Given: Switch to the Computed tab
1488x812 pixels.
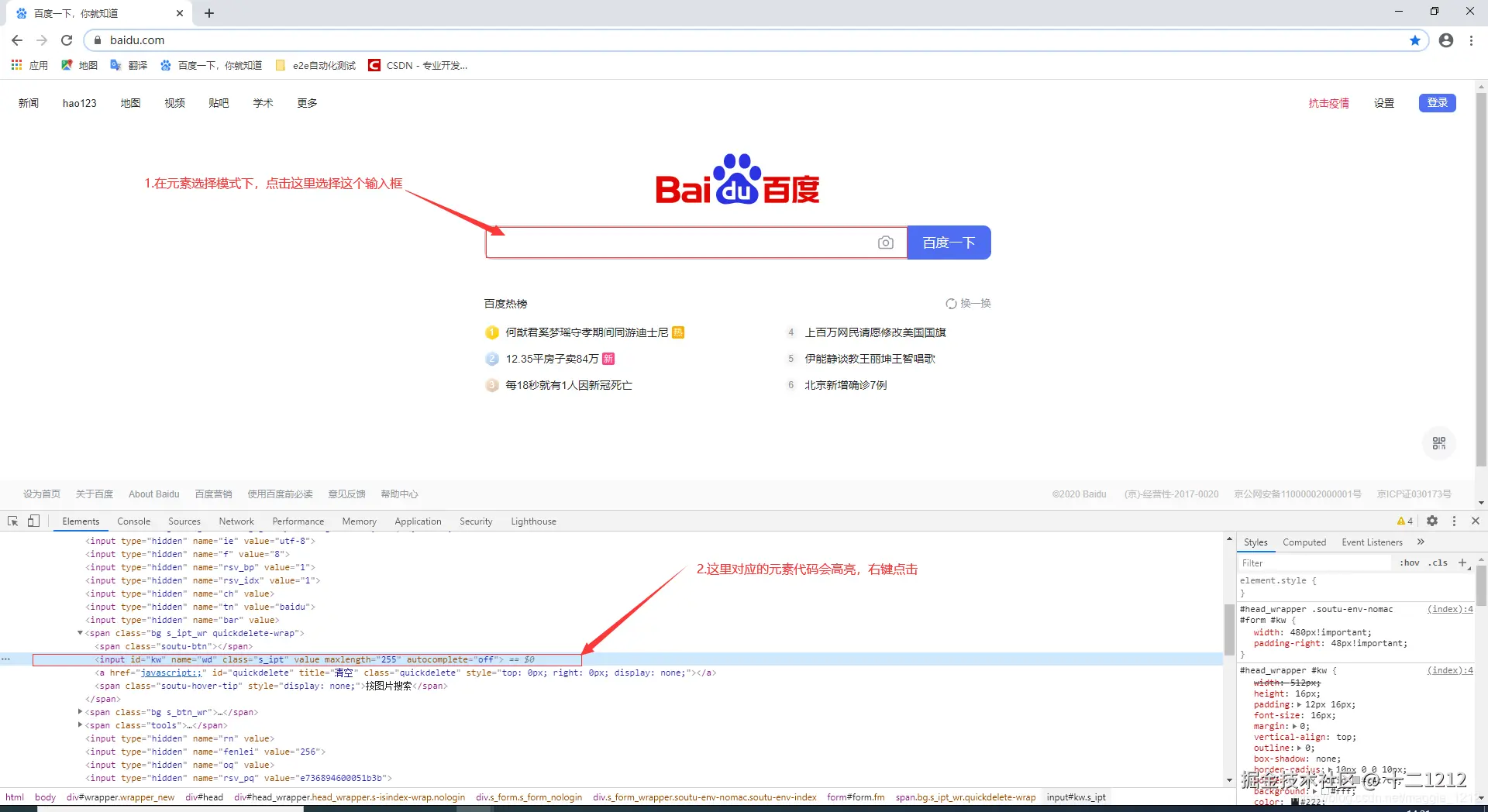Looking at the screenshot, I should tap(1305, 542).
